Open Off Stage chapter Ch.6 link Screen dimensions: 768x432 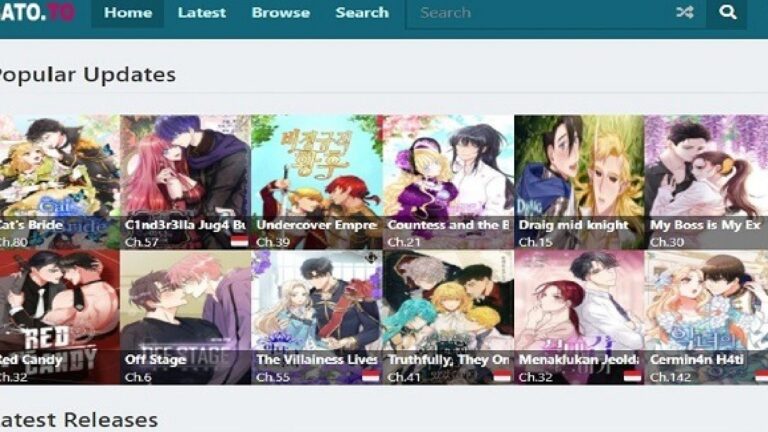point(138,377)
